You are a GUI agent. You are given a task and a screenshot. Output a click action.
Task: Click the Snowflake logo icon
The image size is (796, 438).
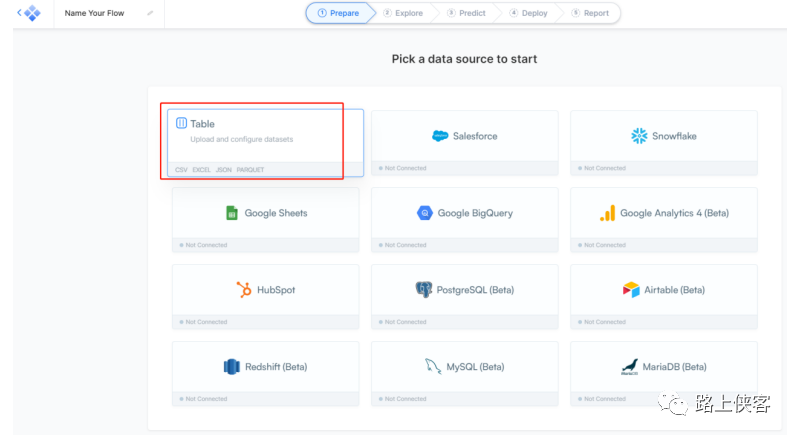pos(639,136)
